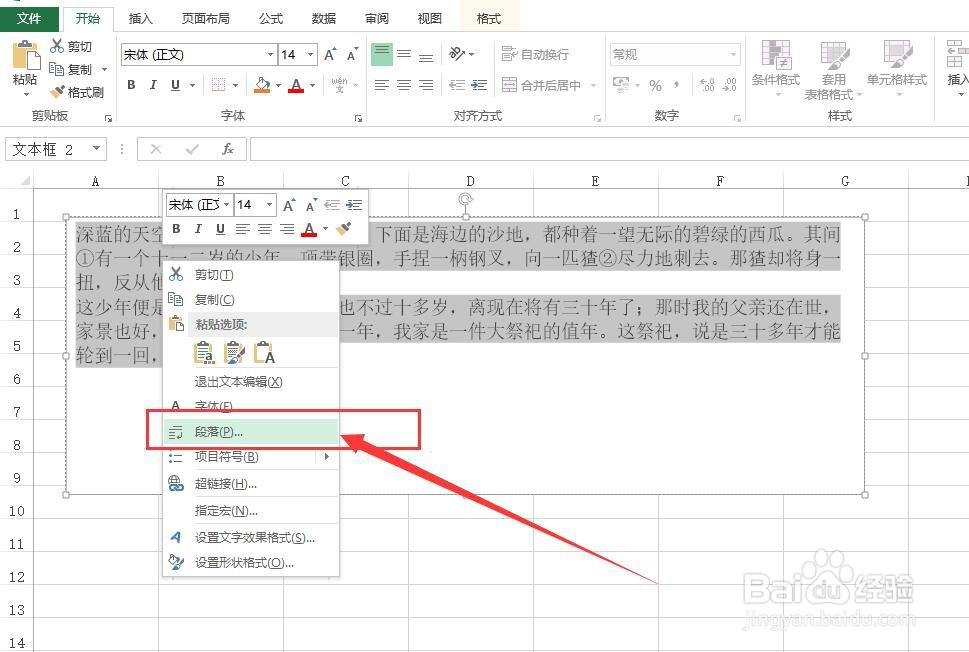Select row 10 header
The image size is (969, 652).
click(17, 510)
